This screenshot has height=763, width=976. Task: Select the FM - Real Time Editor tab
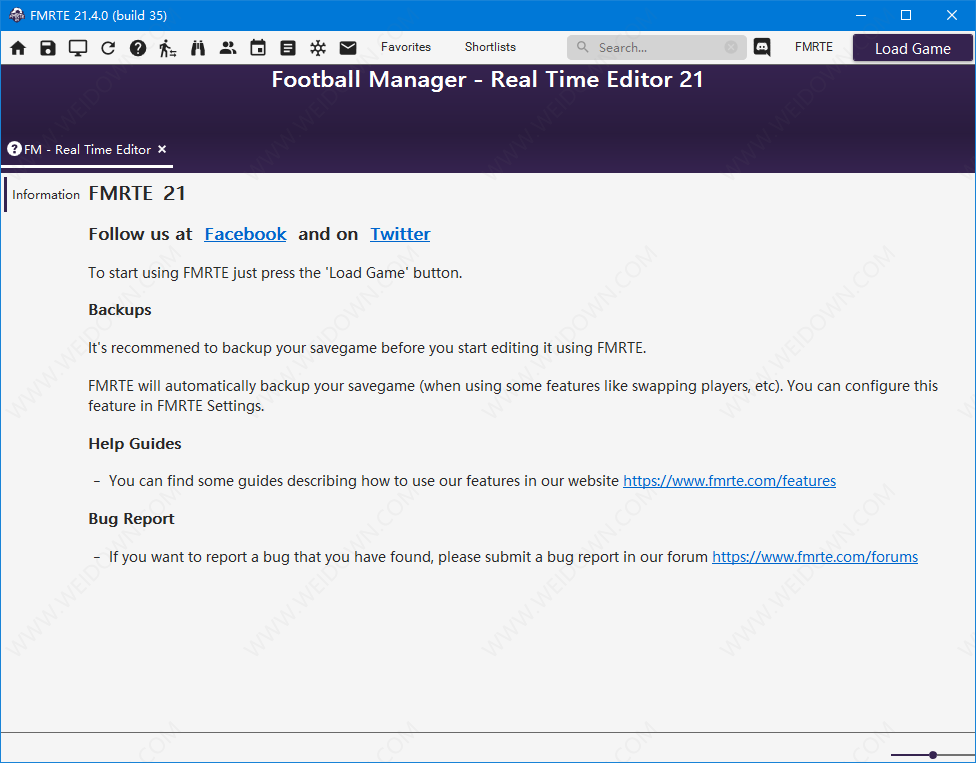[87, 149]
